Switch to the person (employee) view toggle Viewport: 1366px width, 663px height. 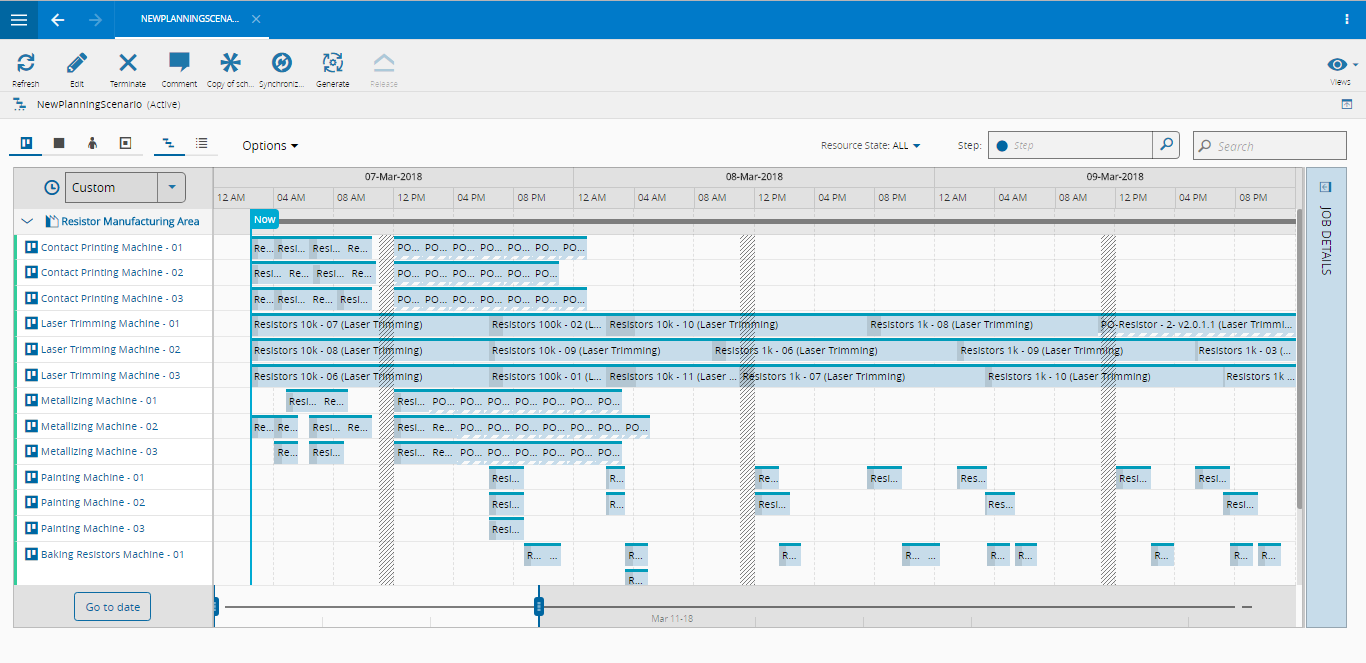(x=92, y=144)
